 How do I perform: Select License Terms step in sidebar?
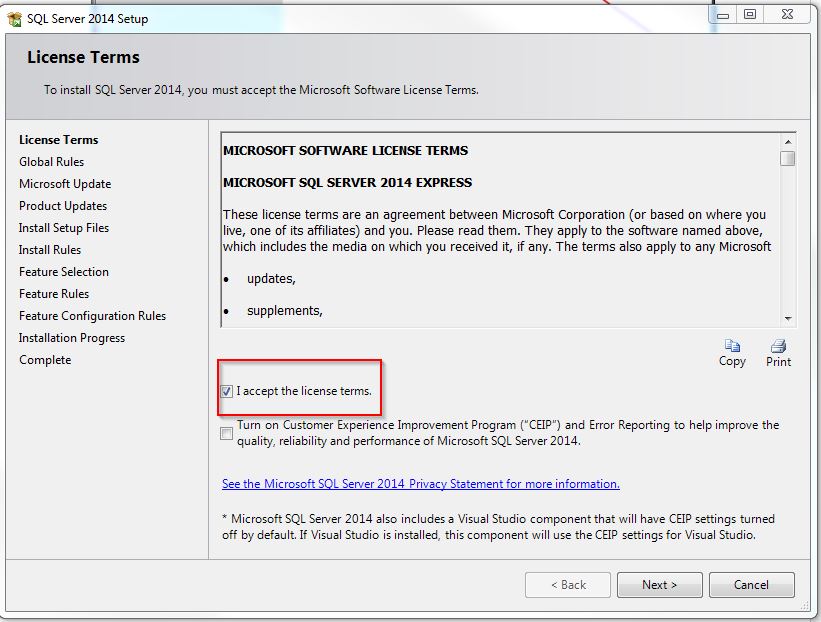[x=58, y=140]
